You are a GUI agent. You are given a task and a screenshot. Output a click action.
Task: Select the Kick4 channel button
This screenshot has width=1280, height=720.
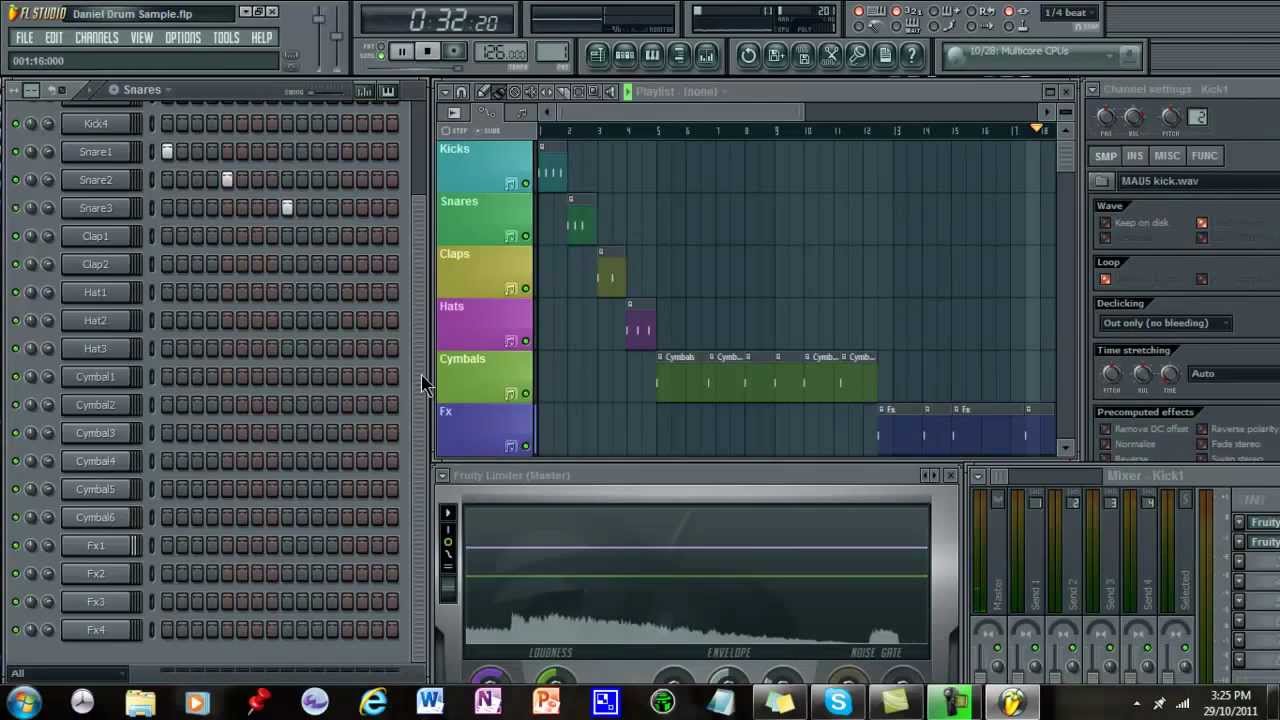[96, 124]
